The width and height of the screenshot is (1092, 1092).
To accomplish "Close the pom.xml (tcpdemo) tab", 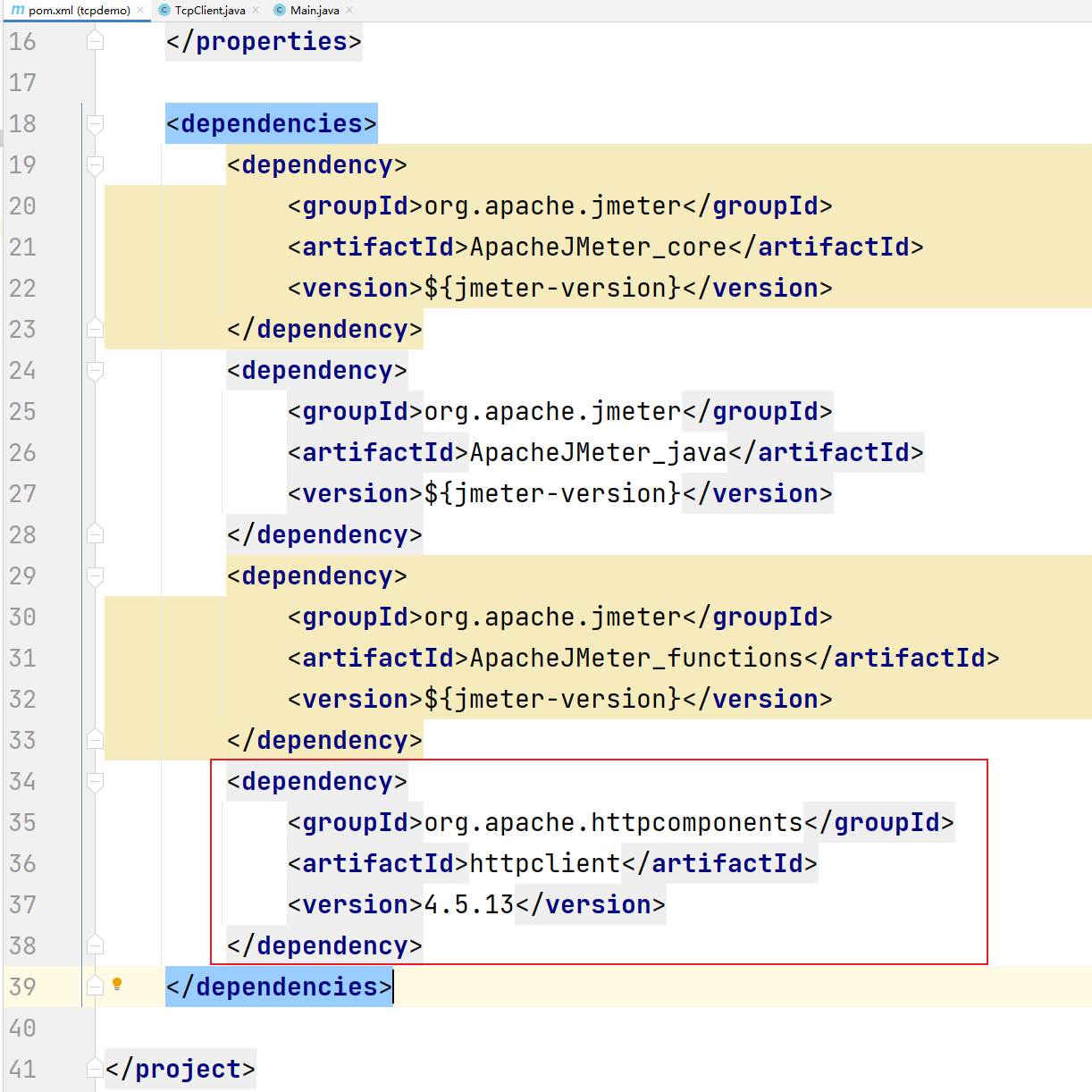I will (x=140, y=10).
